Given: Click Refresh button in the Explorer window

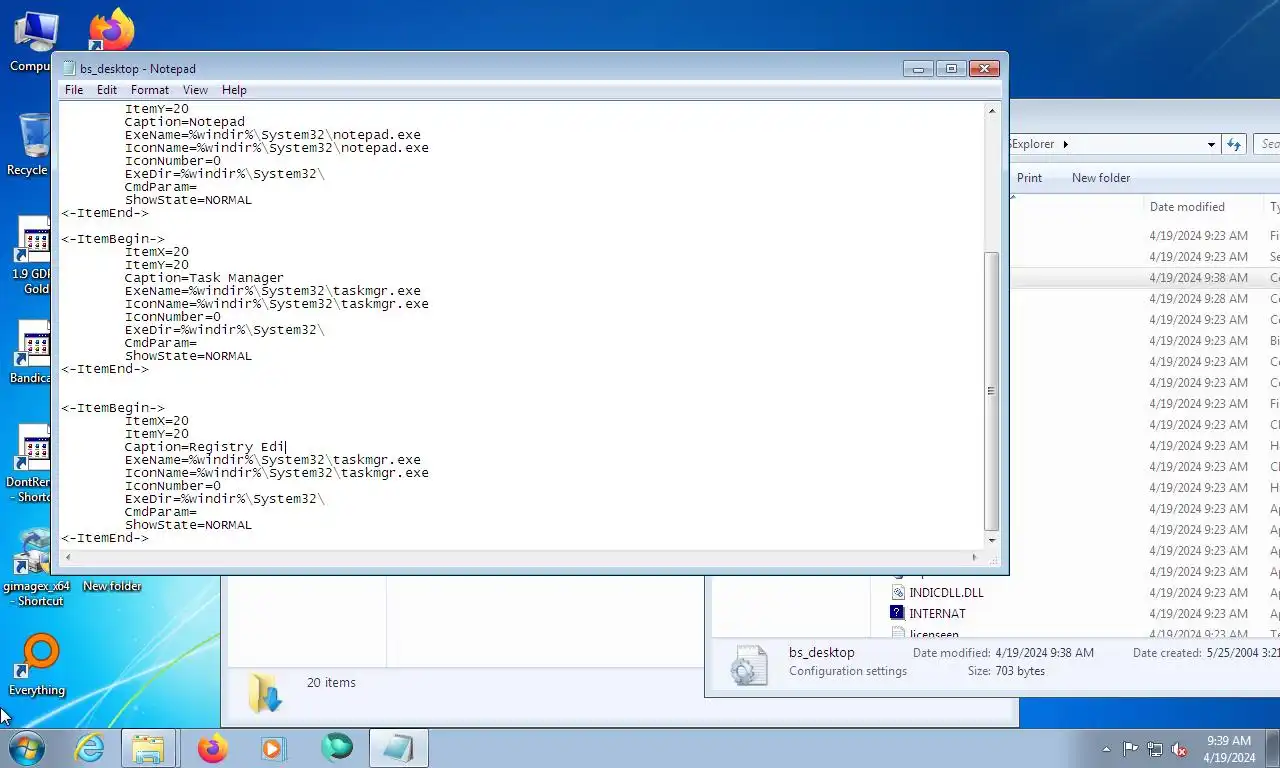Looking at the screenshot, I should point(1234,144).
